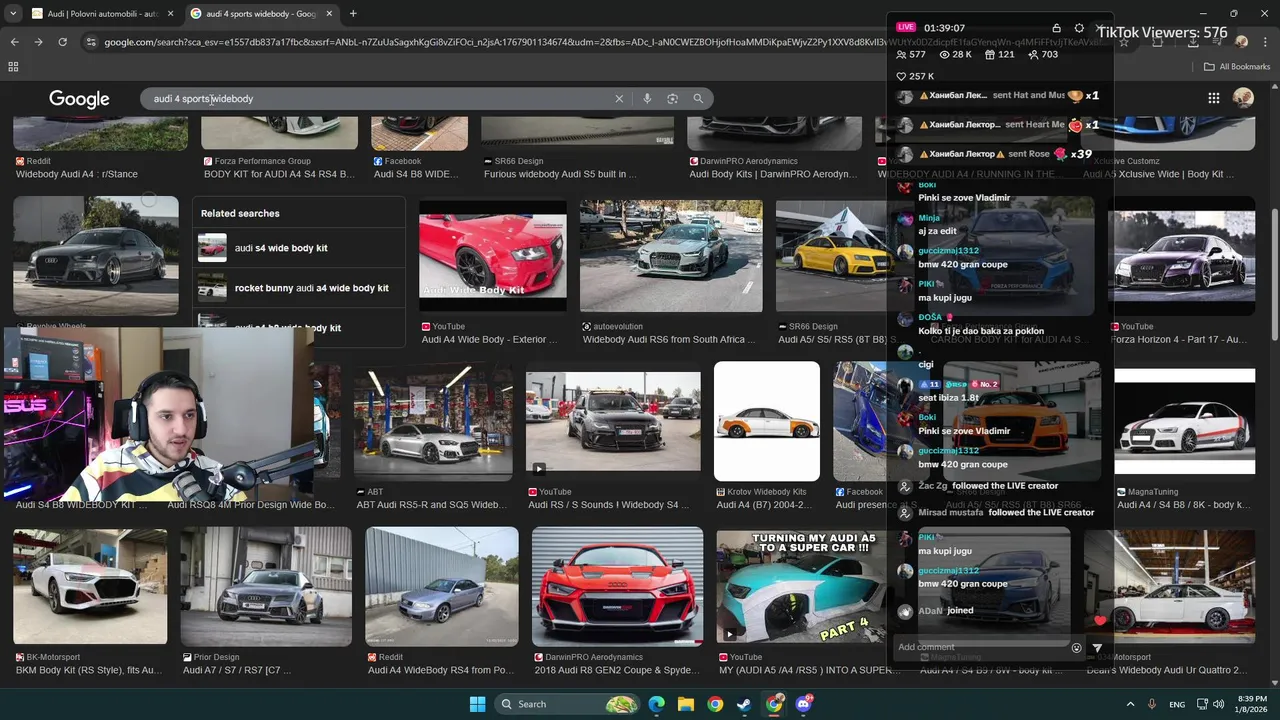Viewport: 1280px width, 720px height.
Task: Click the TikTok floating red heart icon
Action: [x=1101, y=620]
